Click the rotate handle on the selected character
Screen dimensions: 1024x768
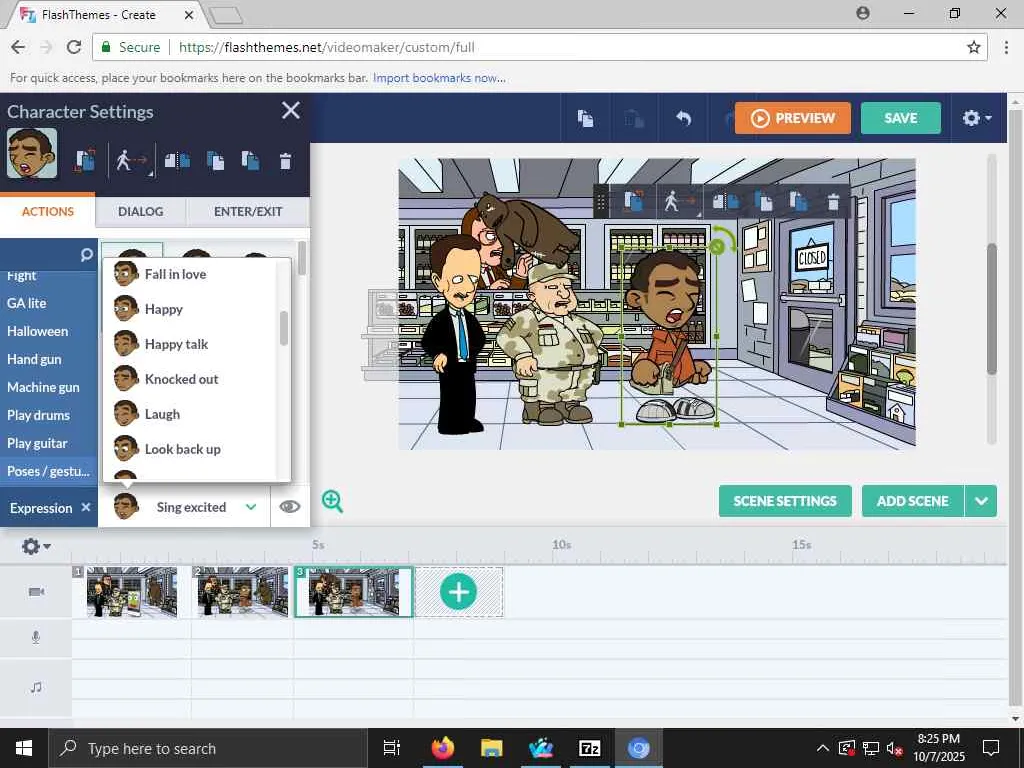(x=717, y=246)
